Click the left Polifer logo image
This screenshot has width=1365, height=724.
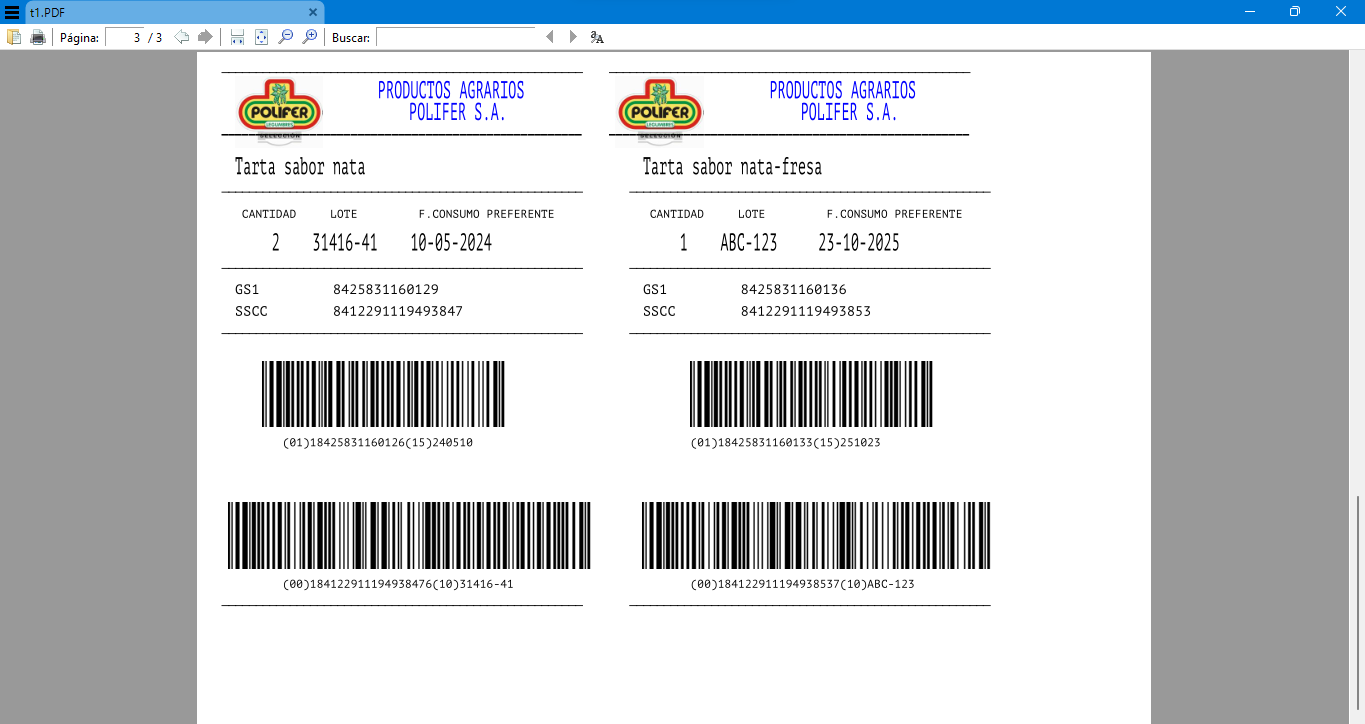278,110
